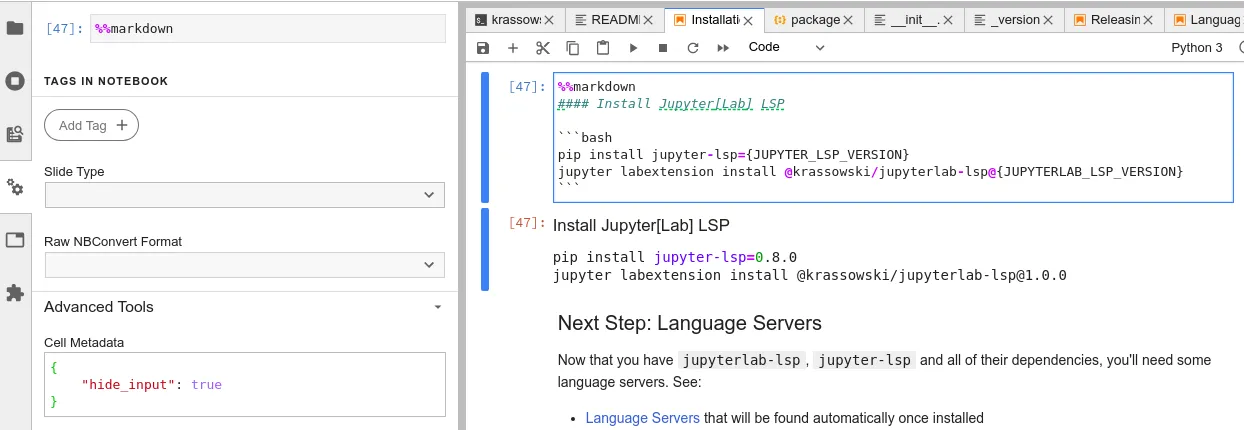Open the Raw NBConvert Format dropdown
The image size is (1244, 430).
pos(245,265)
